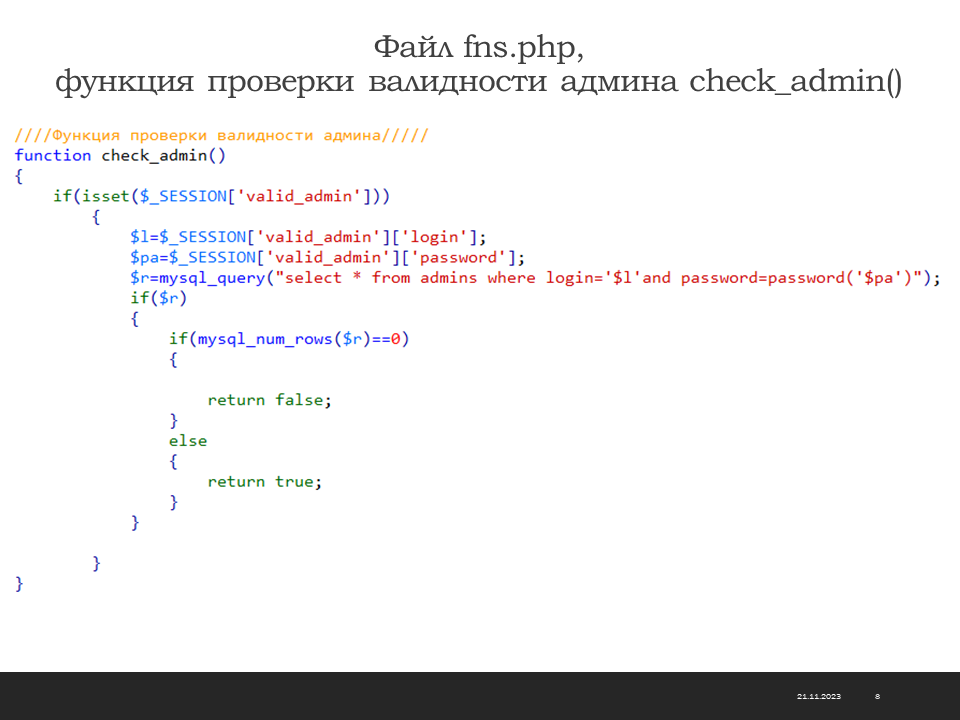
Task: Click the date 21.11.2023 in the footer
Action: (x=818, y=696)
